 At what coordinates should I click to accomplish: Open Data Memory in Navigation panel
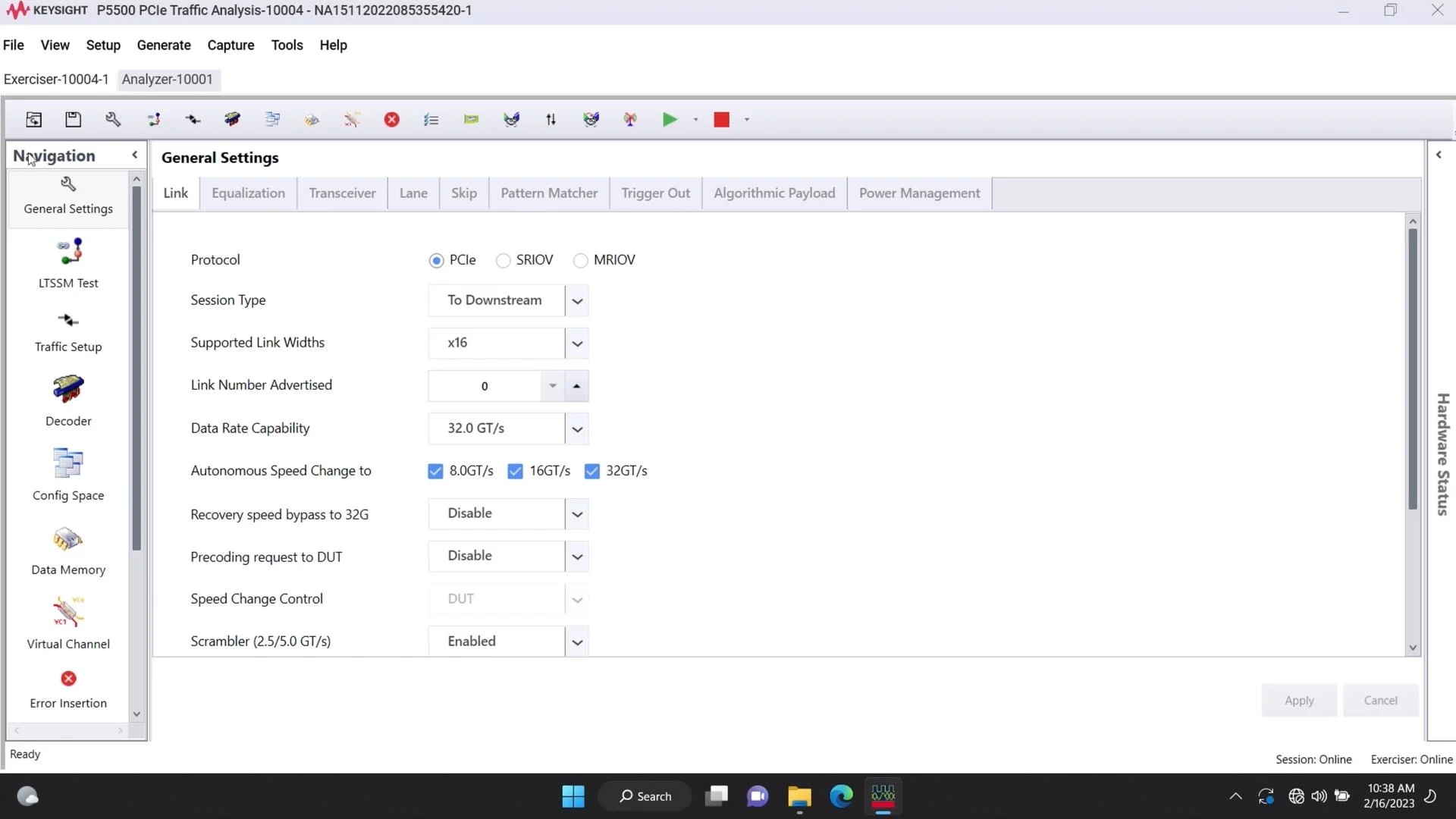68,551
